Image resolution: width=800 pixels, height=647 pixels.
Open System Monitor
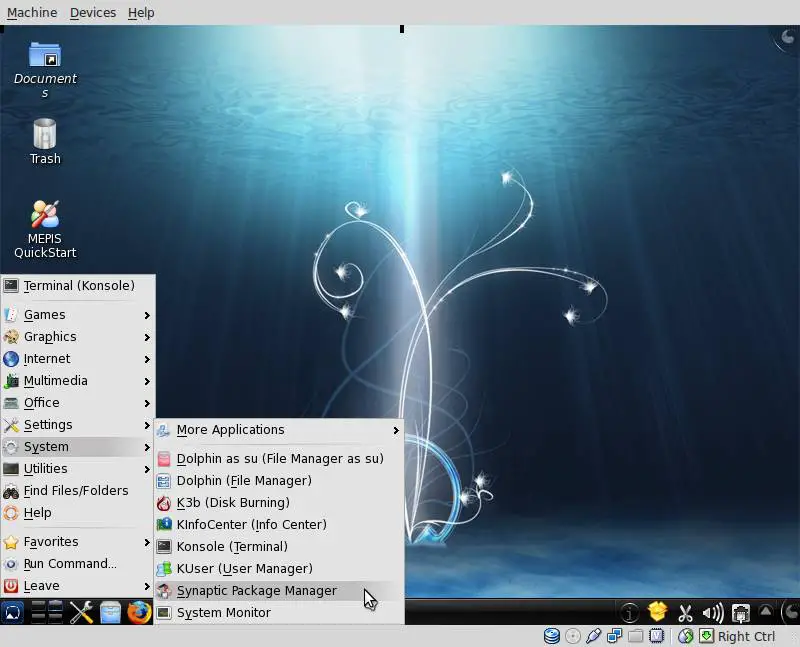click(x=279, y=612)
